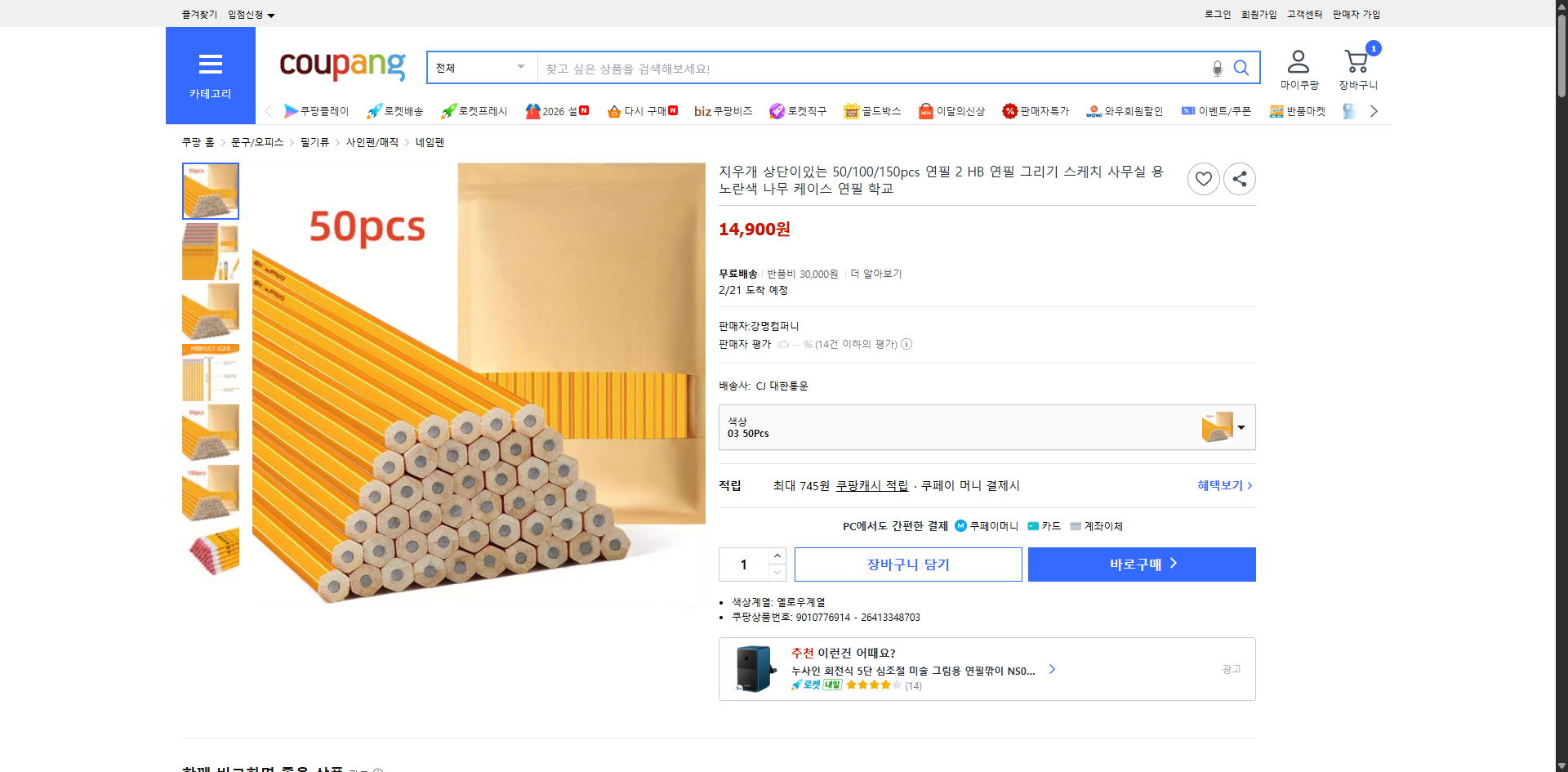Click the Coupang logo
This screenshot has width=1568, height=772.
coord(342,67)
